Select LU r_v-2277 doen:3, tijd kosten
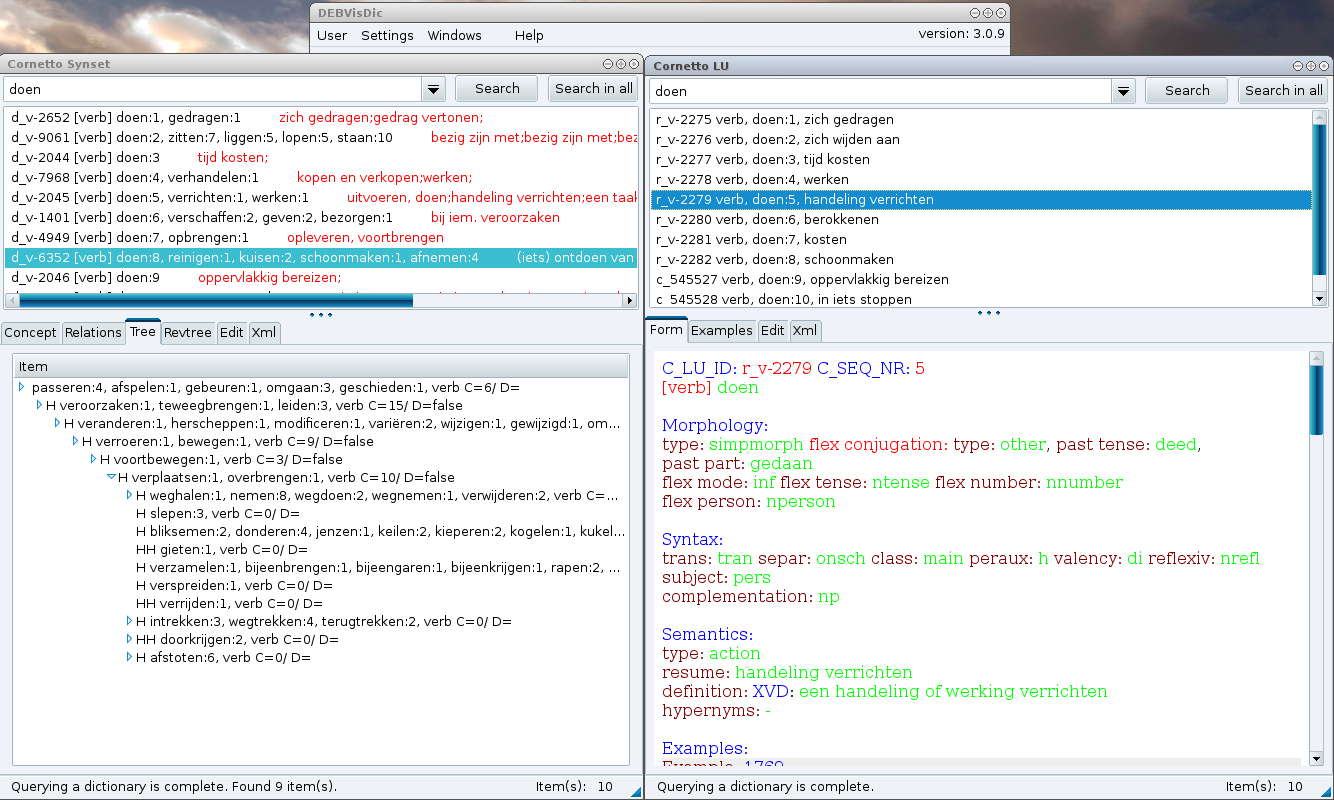 [981, 159]
